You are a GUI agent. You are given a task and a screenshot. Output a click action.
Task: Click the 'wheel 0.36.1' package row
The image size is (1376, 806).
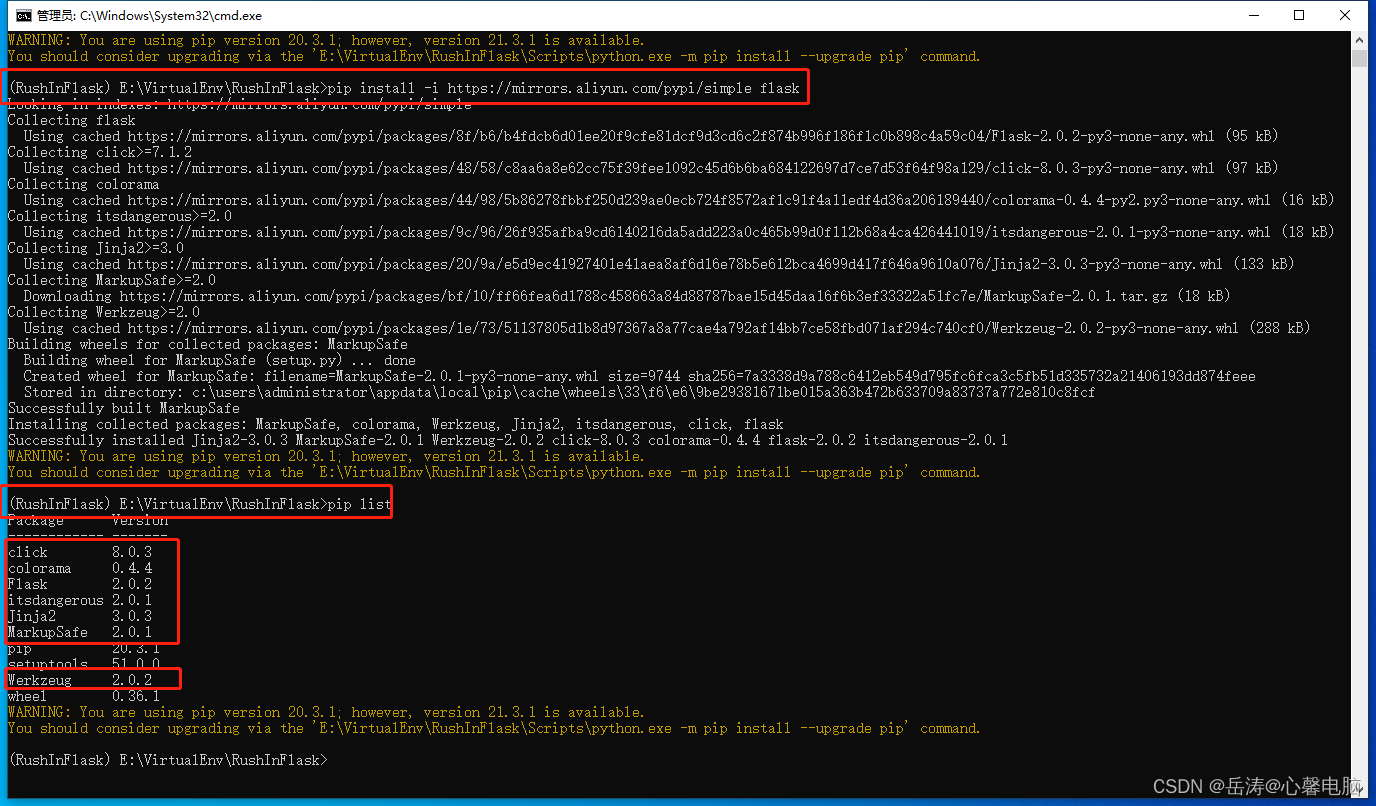click(84, 696)
